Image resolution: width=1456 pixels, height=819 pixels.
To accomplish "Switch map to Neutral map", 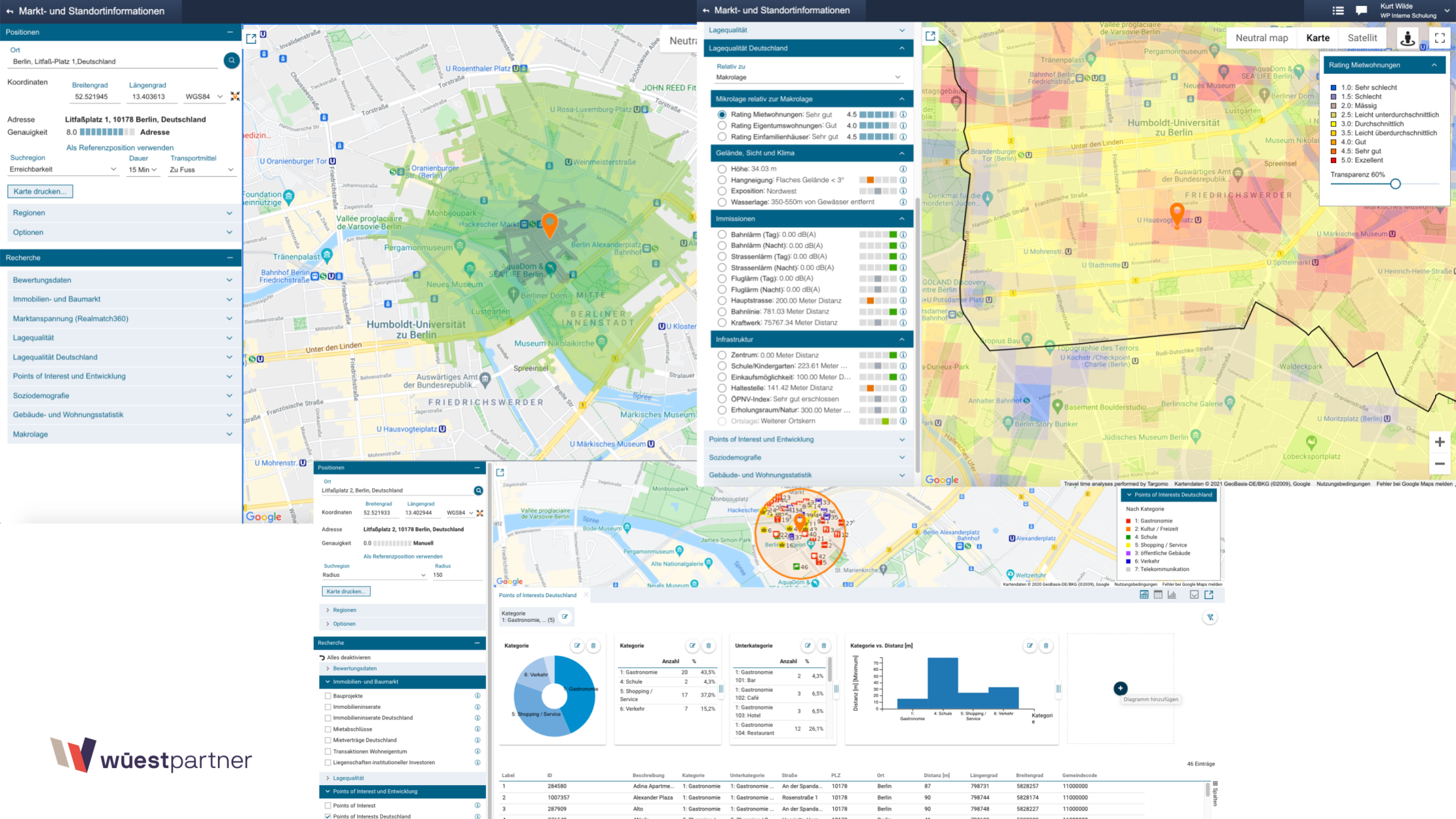I will coord(1262,38).
